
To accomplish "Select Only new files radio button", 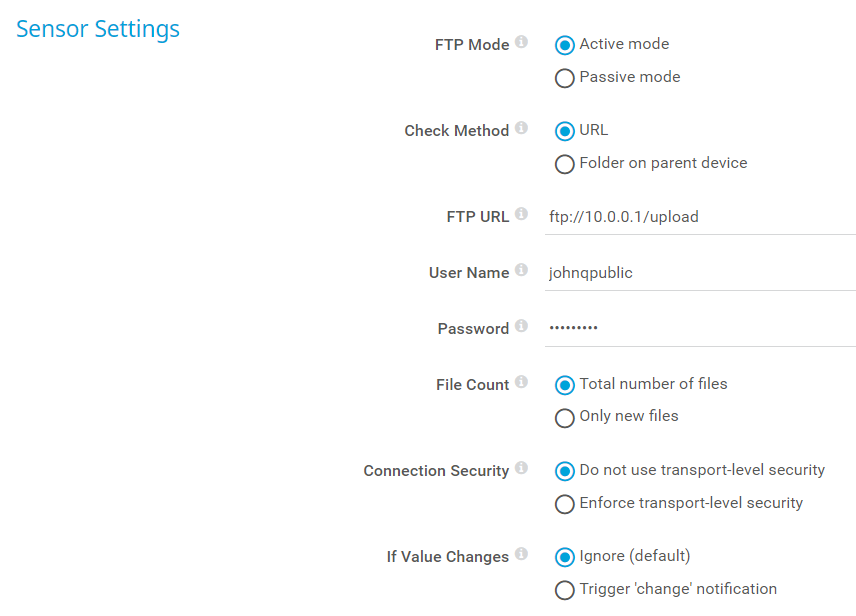I will coord(565,418).
